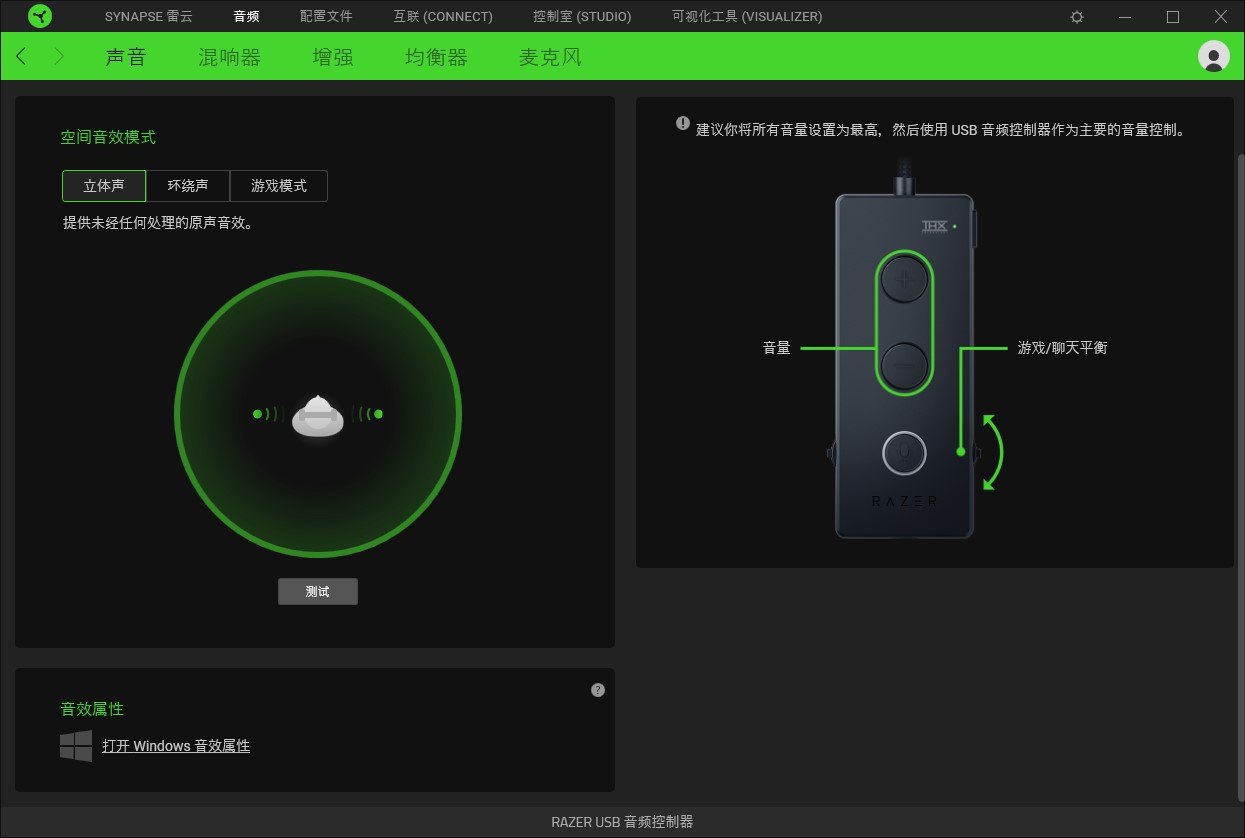This screenshot has width=1245, height=838.
Task: Click the volume down button on device
Action: 905,366
